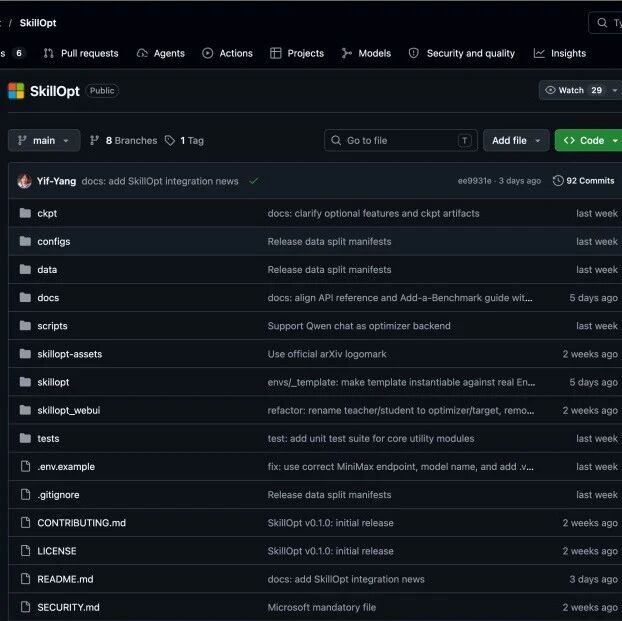
Task: Open the Insights tab
Action: [560, 53]
